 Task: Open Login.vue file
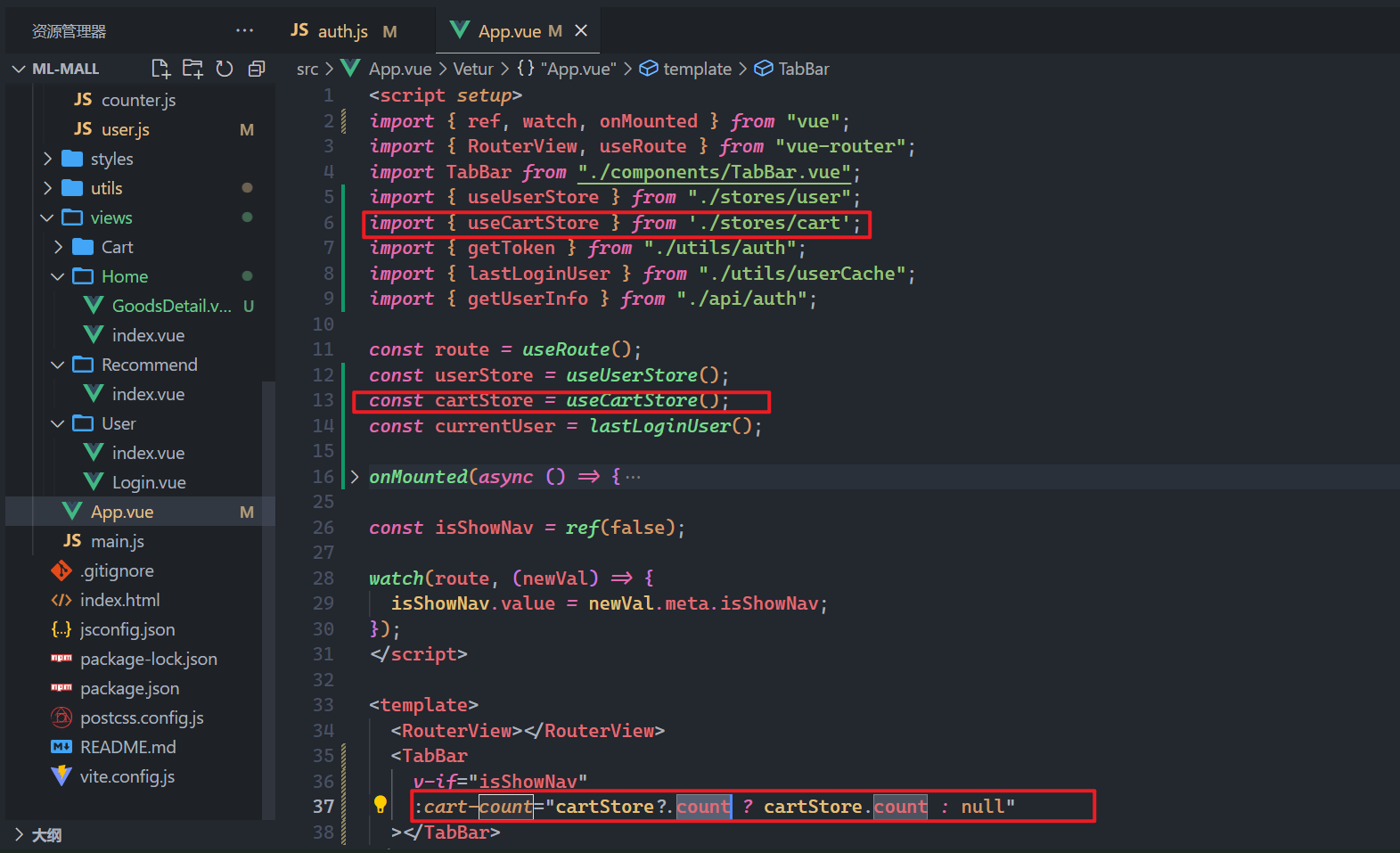pyautogui.click(x=148, y=482)
